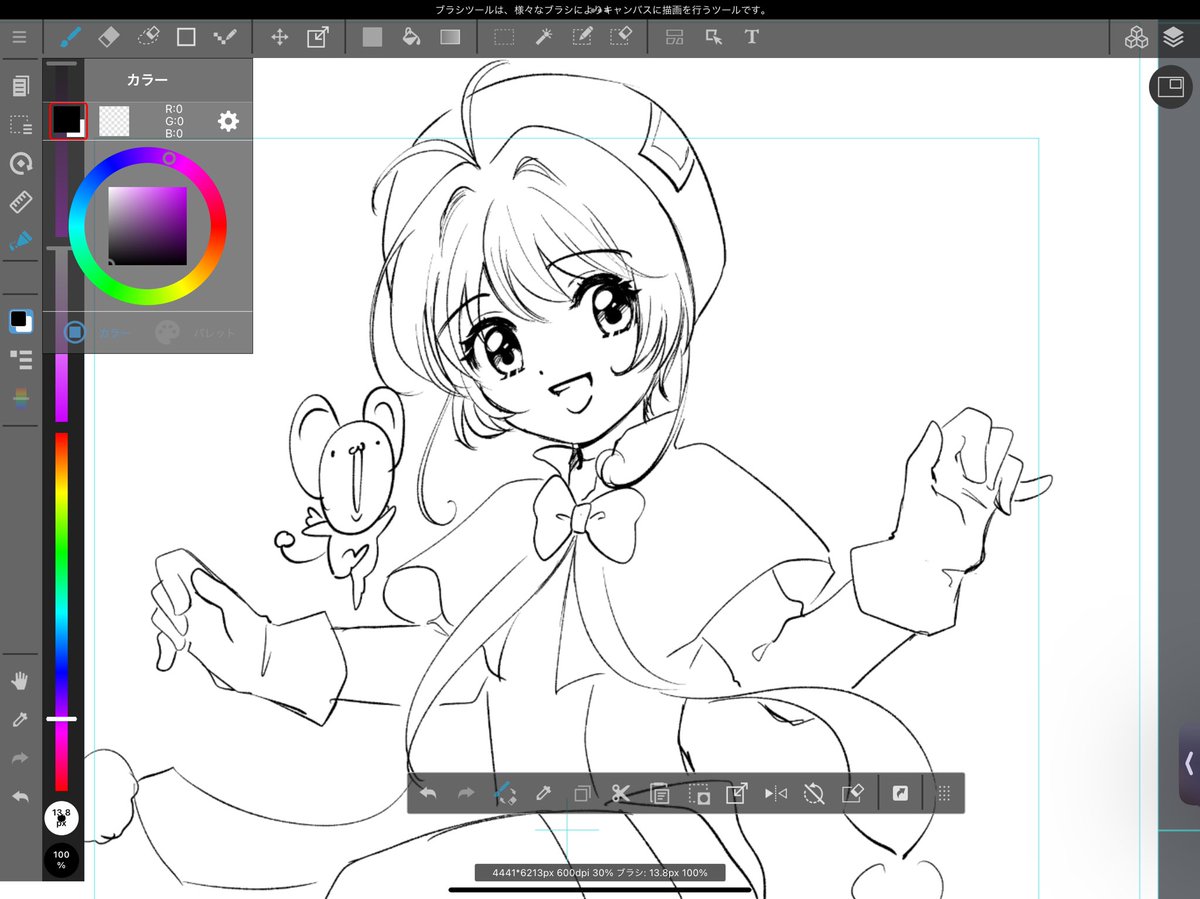Select the dot pixel tool
This screenshot has width=1200, height=899.
tap(225, 37)
